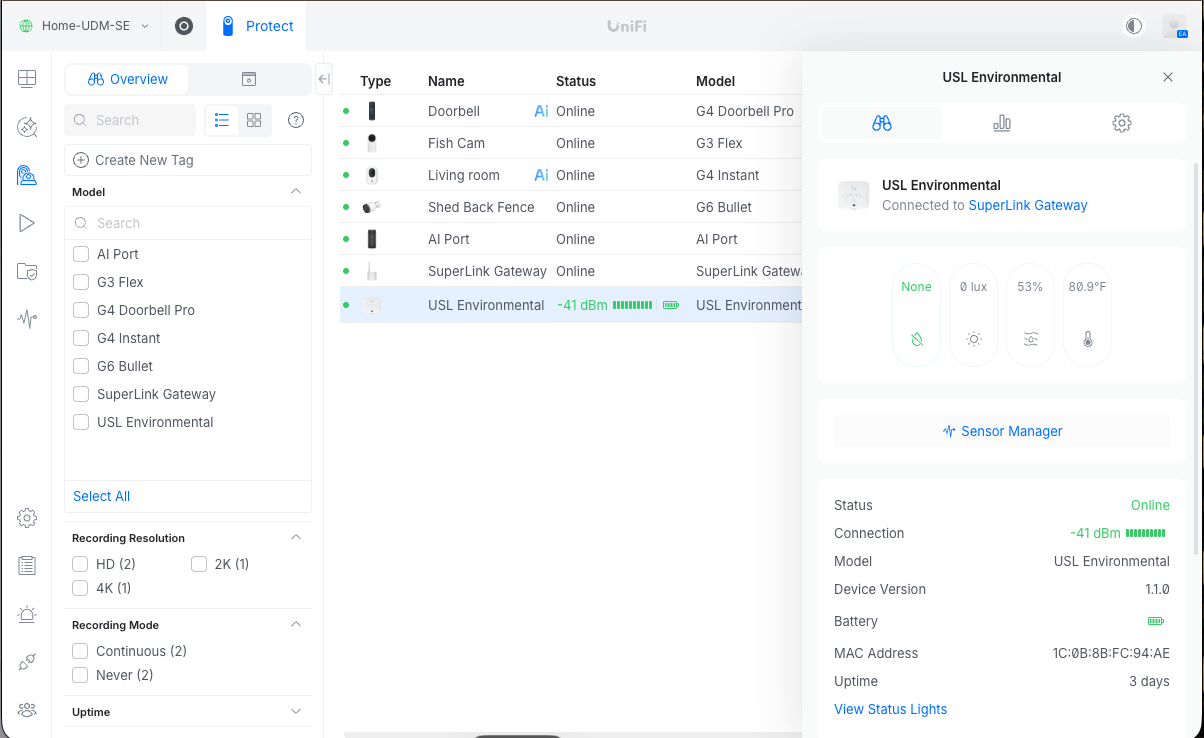1204x738 pixels.
Task: Open Playback in left navigation sidebar
Action: pos(27,223)
